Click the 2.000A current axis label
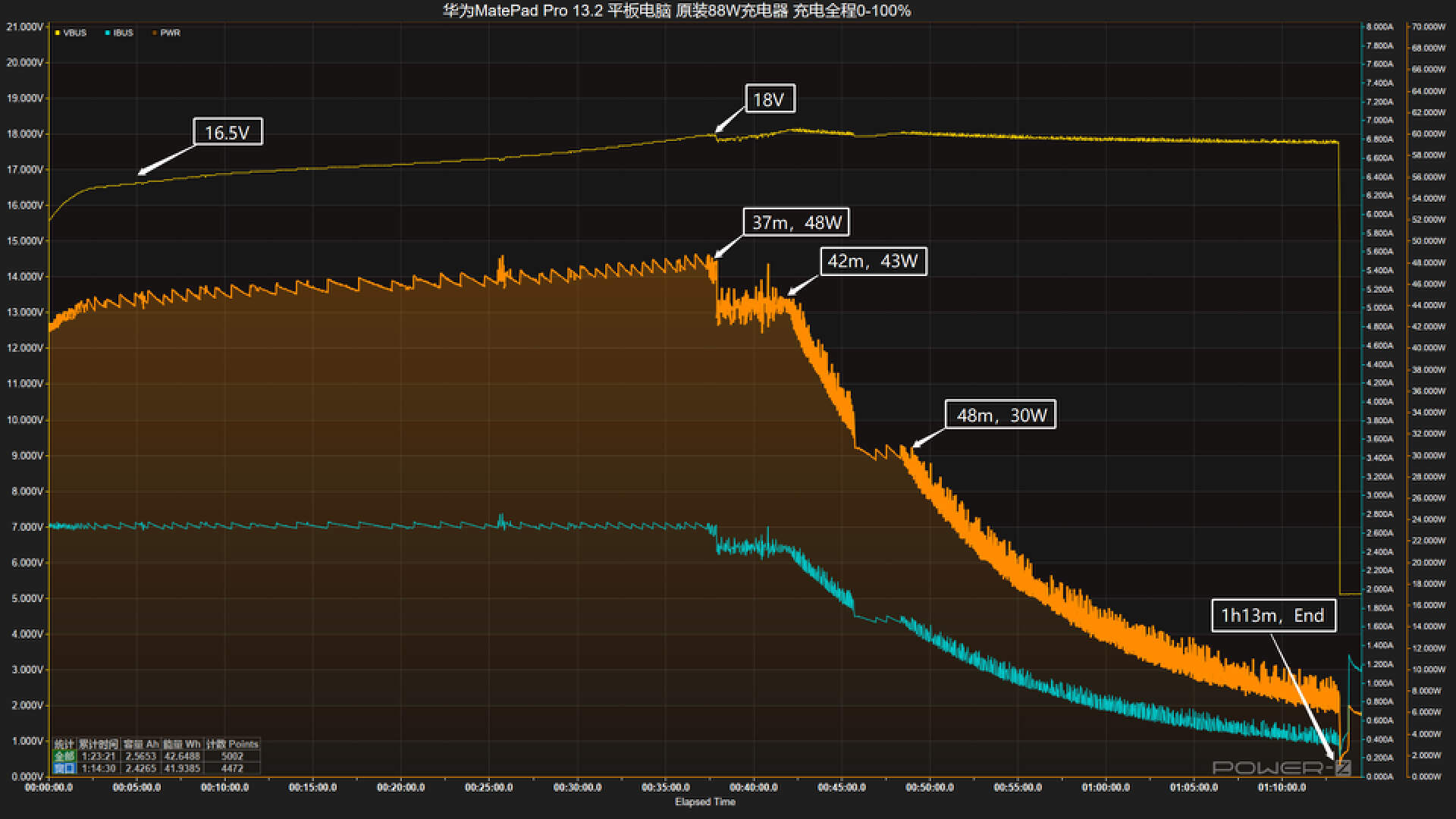Image resolution: width=1456 pixels, height=819 pixels. pos(1379,588)
